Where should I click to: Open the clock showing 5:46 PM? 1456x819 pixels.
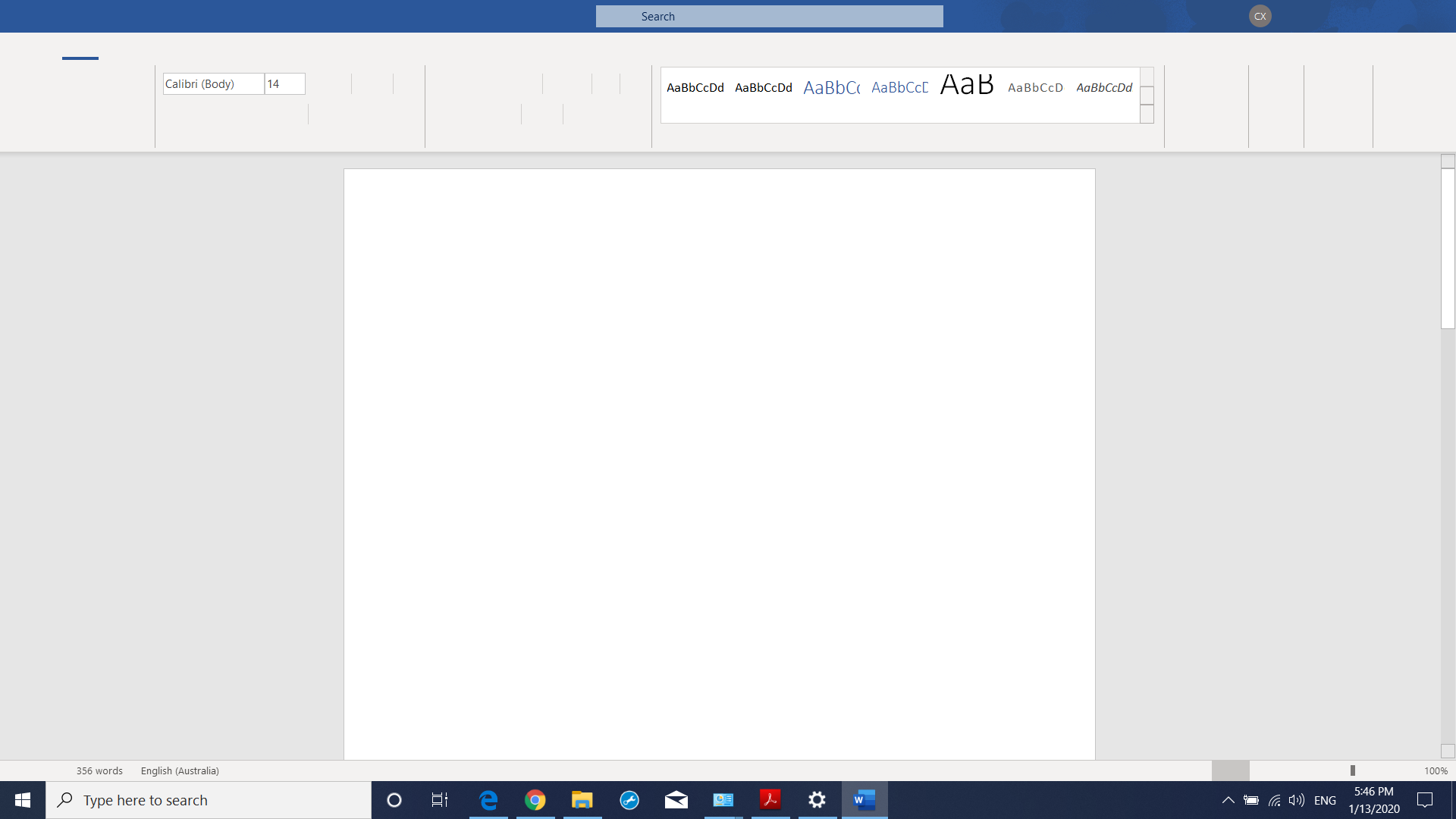click(x=1374, y=800)
